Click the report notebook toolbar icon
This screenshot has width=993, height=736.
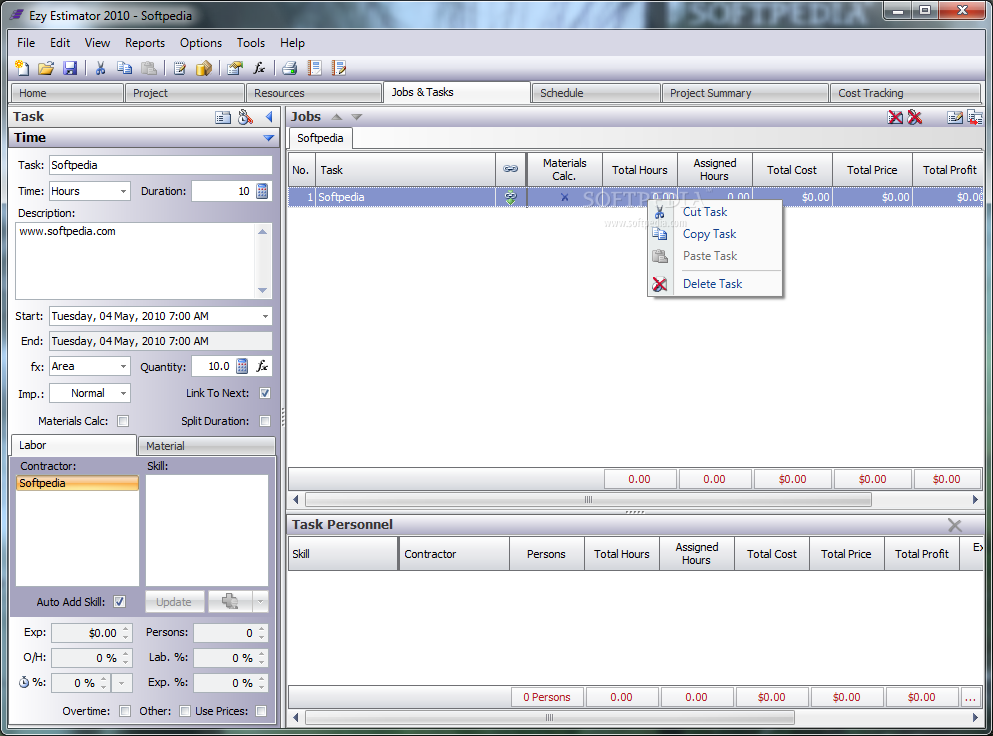click(x=315, y=68)
